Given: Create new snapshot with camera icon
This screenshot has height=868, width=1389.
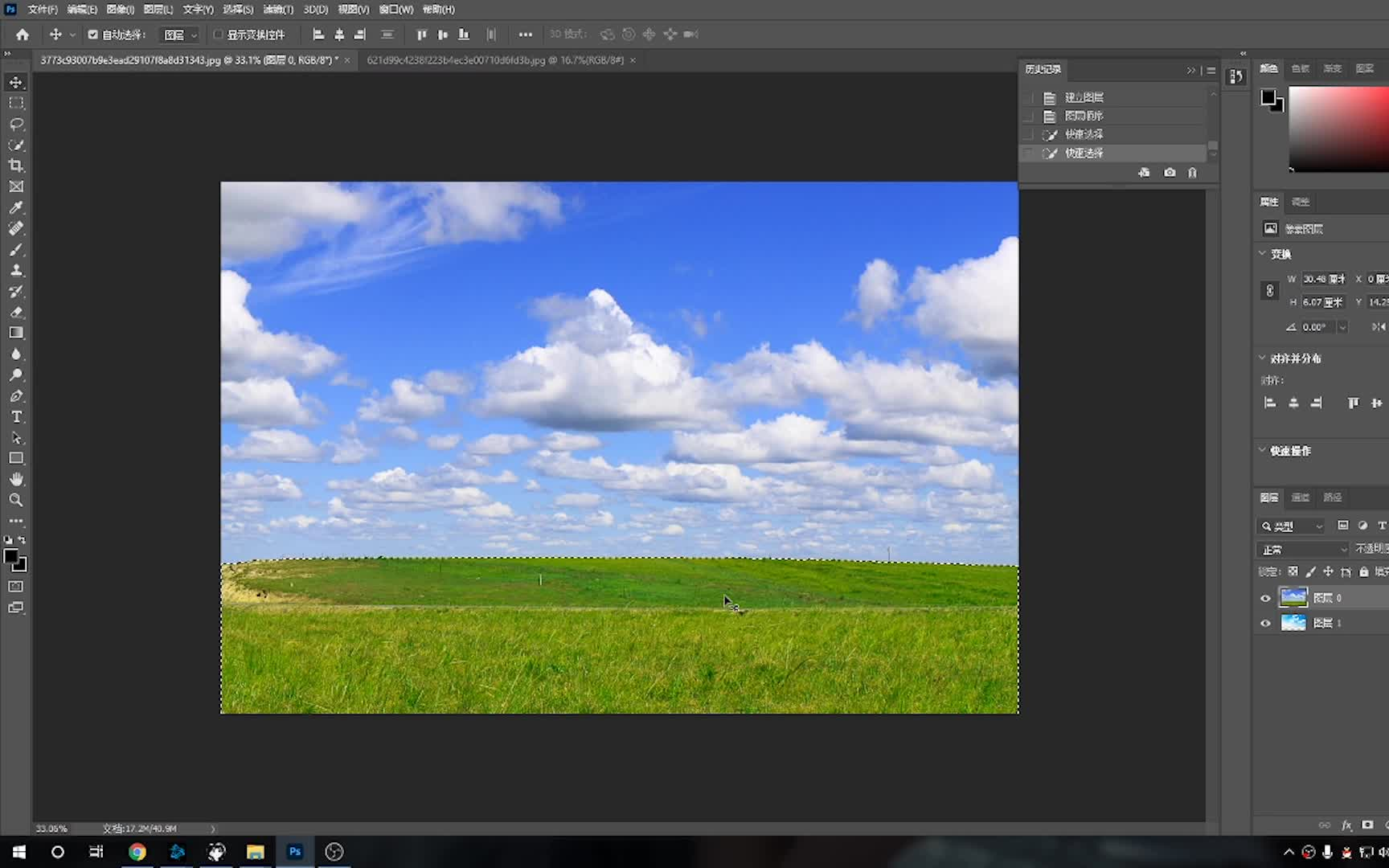Looking at the screenshot, I should 1170,173.
